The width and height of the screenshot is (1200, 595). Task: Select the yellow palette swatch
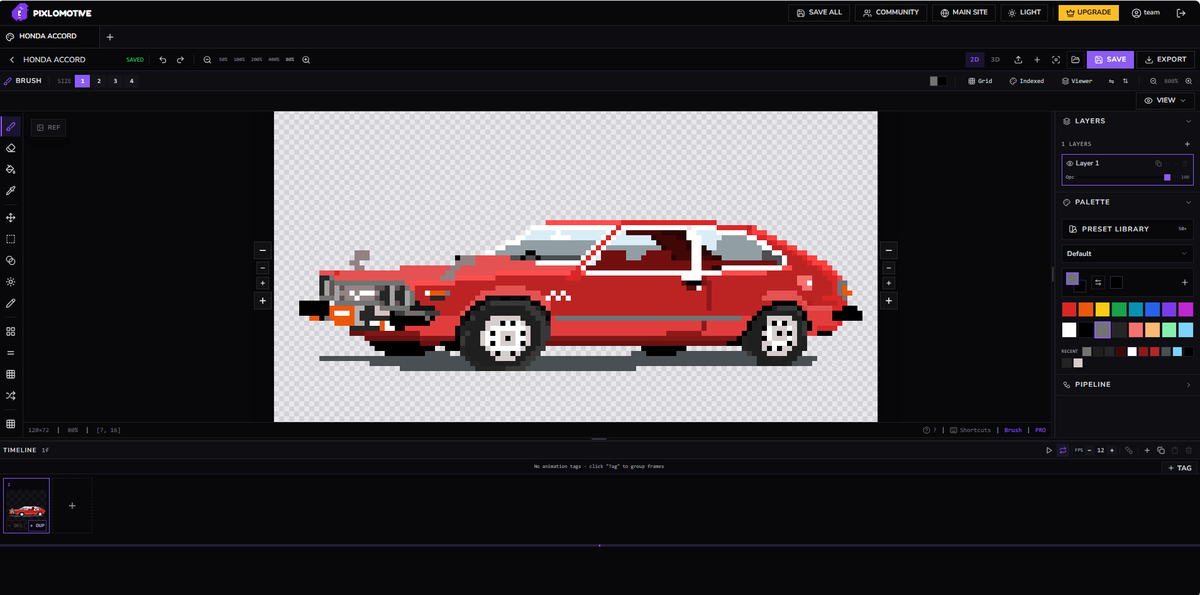click(x=1102, y=309)
